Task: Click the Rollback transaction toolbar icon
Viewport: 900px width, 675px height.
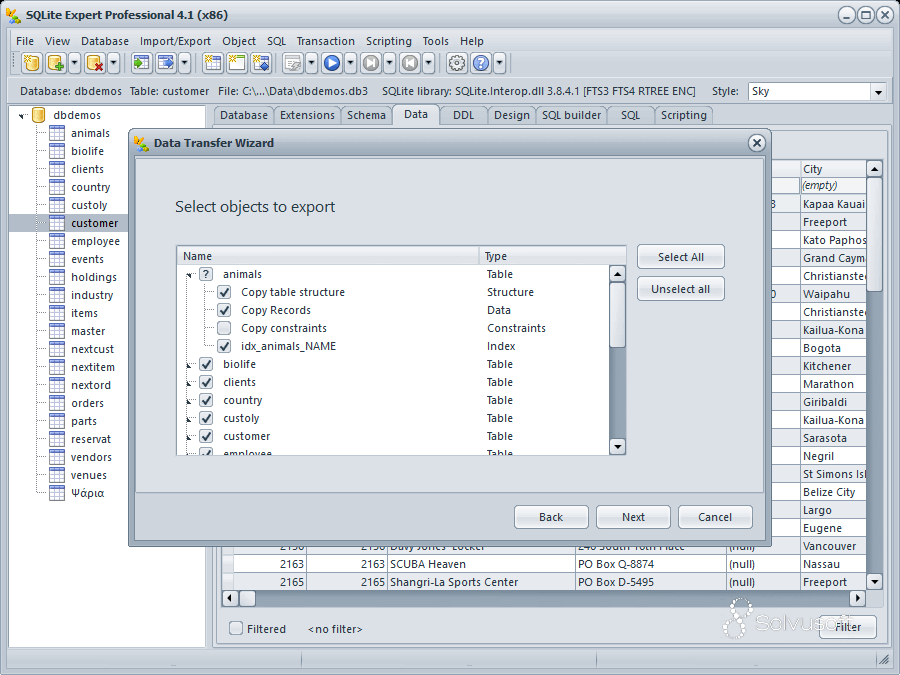Action: pyautogui.click(x=410, y=63)
